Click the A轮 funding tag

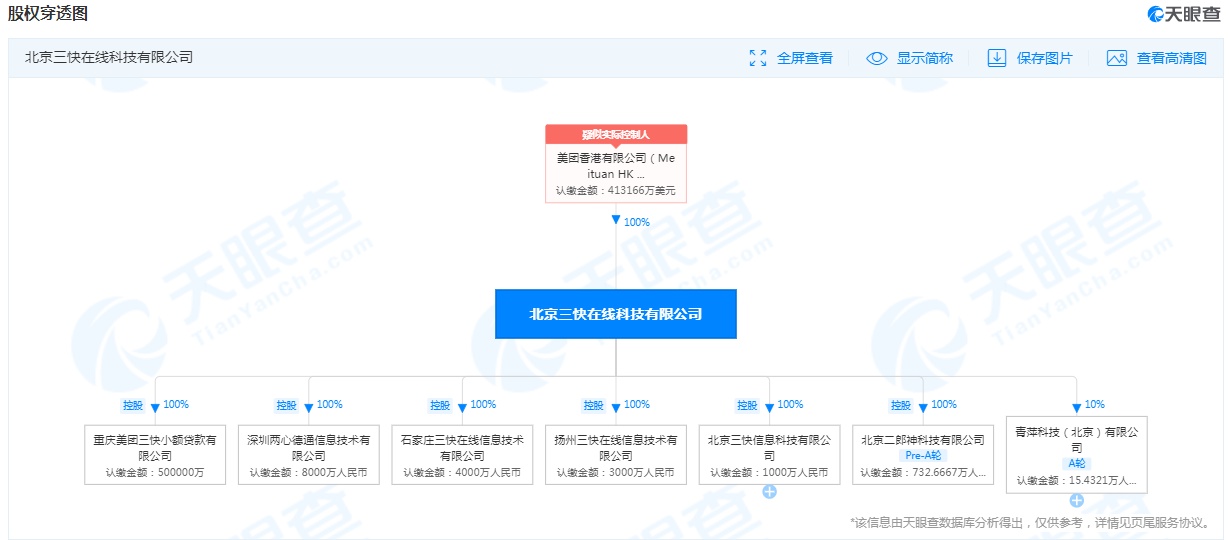(1077, 463)
